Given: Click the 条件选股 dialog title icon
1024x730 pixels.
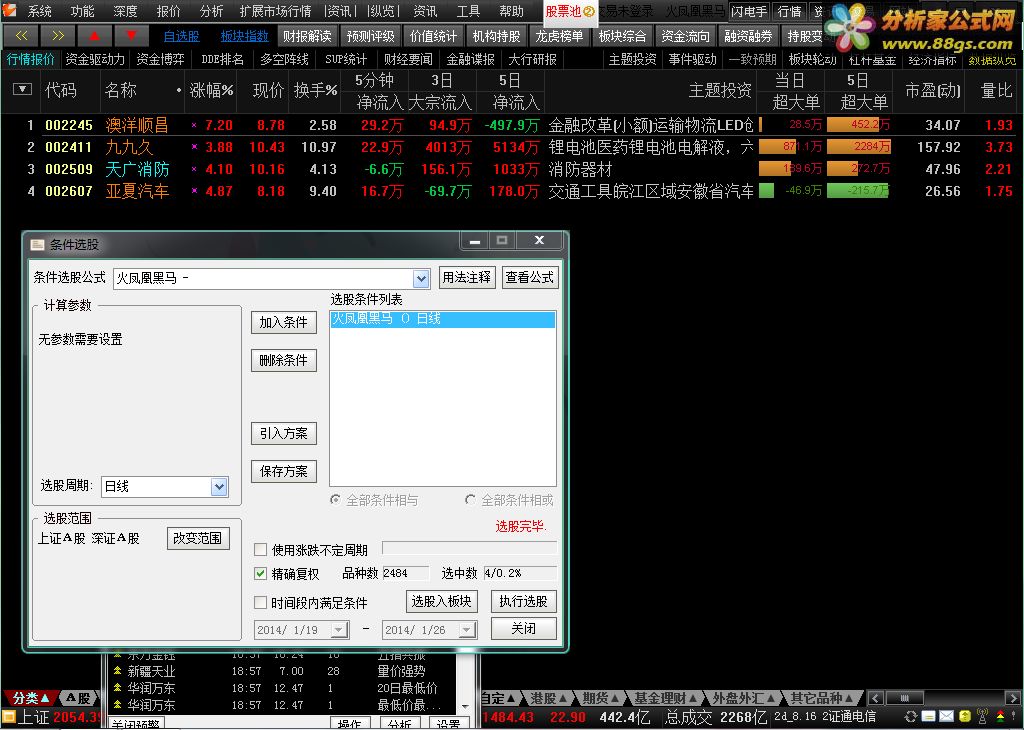Looking at the screenshot, I should [37, 245].
